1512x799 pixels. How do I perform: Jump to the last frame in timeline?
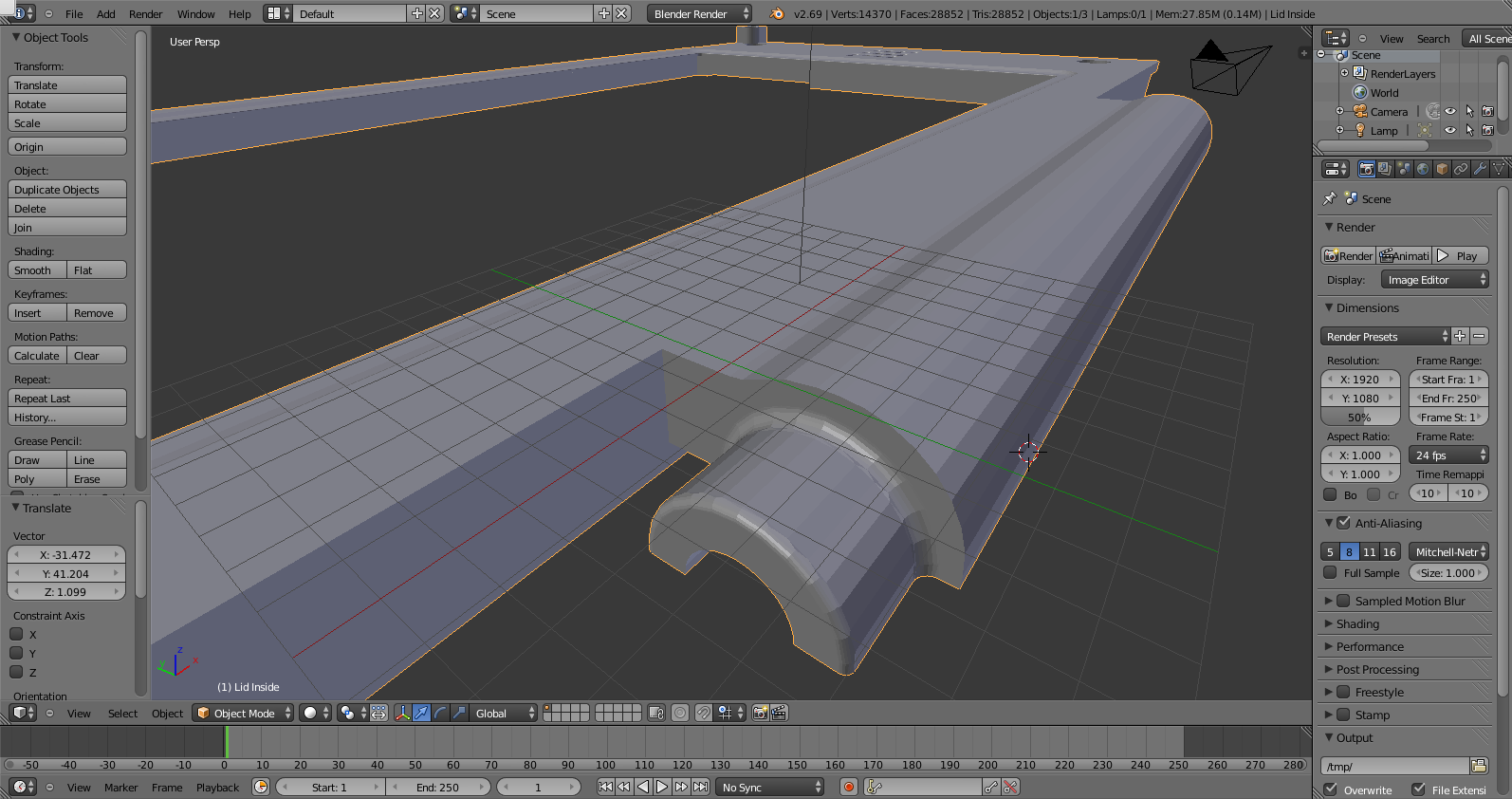click(700, 787)
